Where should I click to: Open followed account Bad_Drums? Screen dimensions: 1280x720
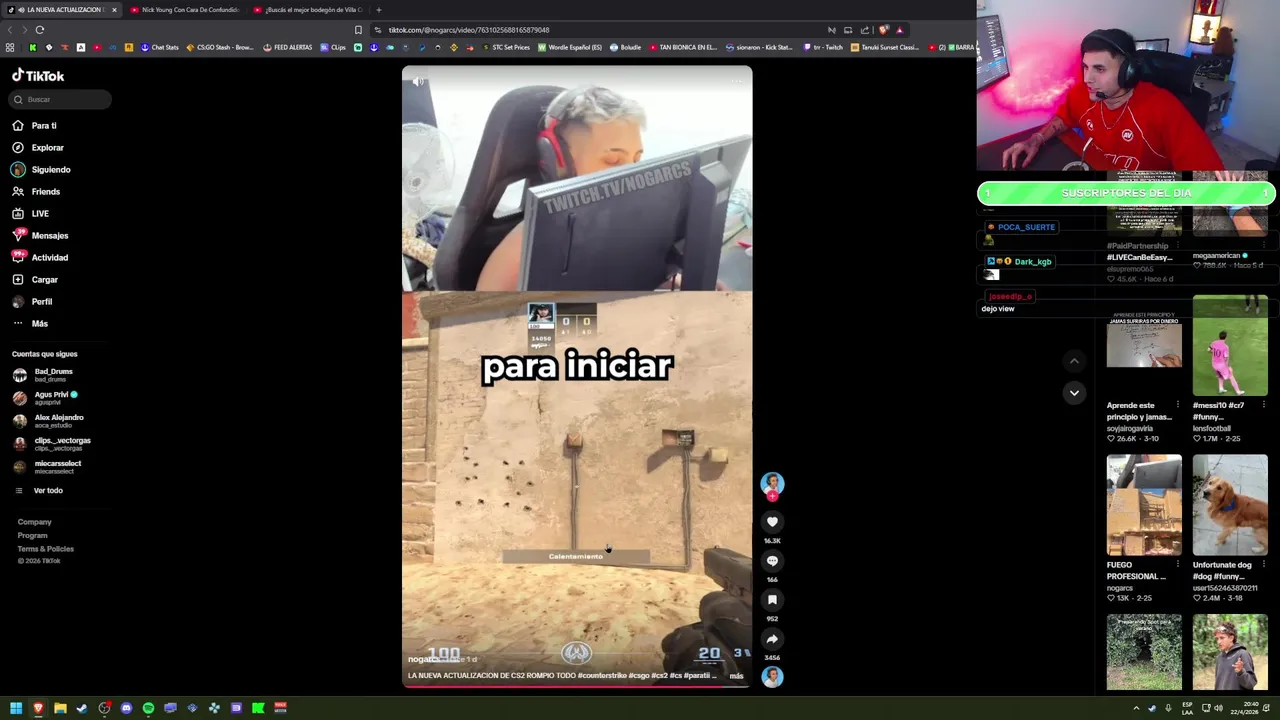coord(42,375)
